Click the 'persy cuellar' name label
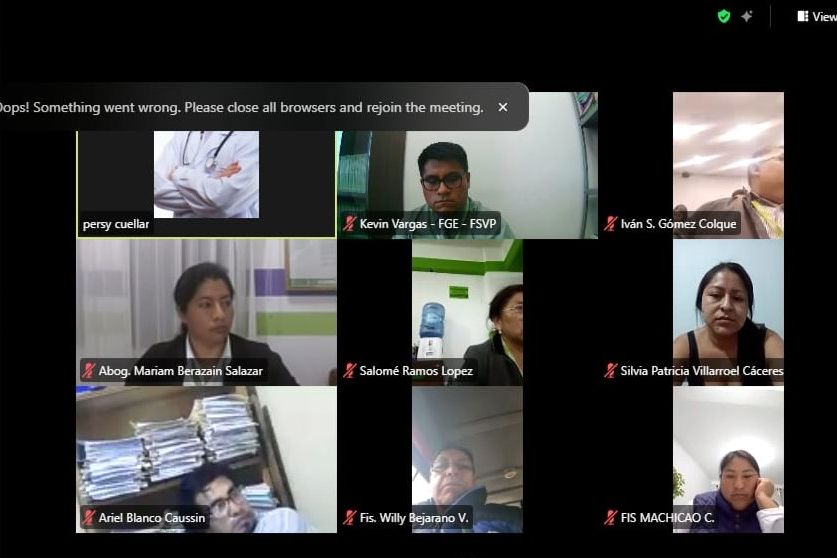This screenshot has height=558, width=837. [x=116, y=224]
